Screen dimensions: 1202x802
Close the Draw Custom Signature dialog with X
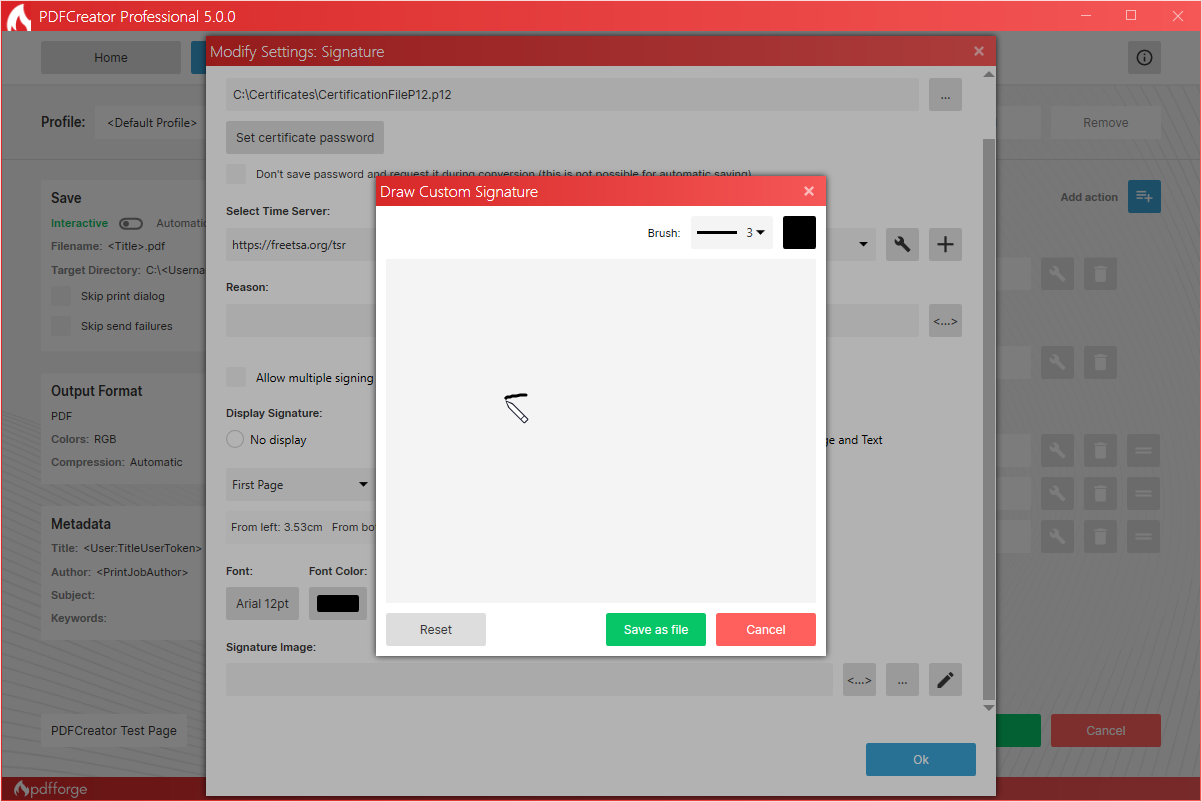809,191
